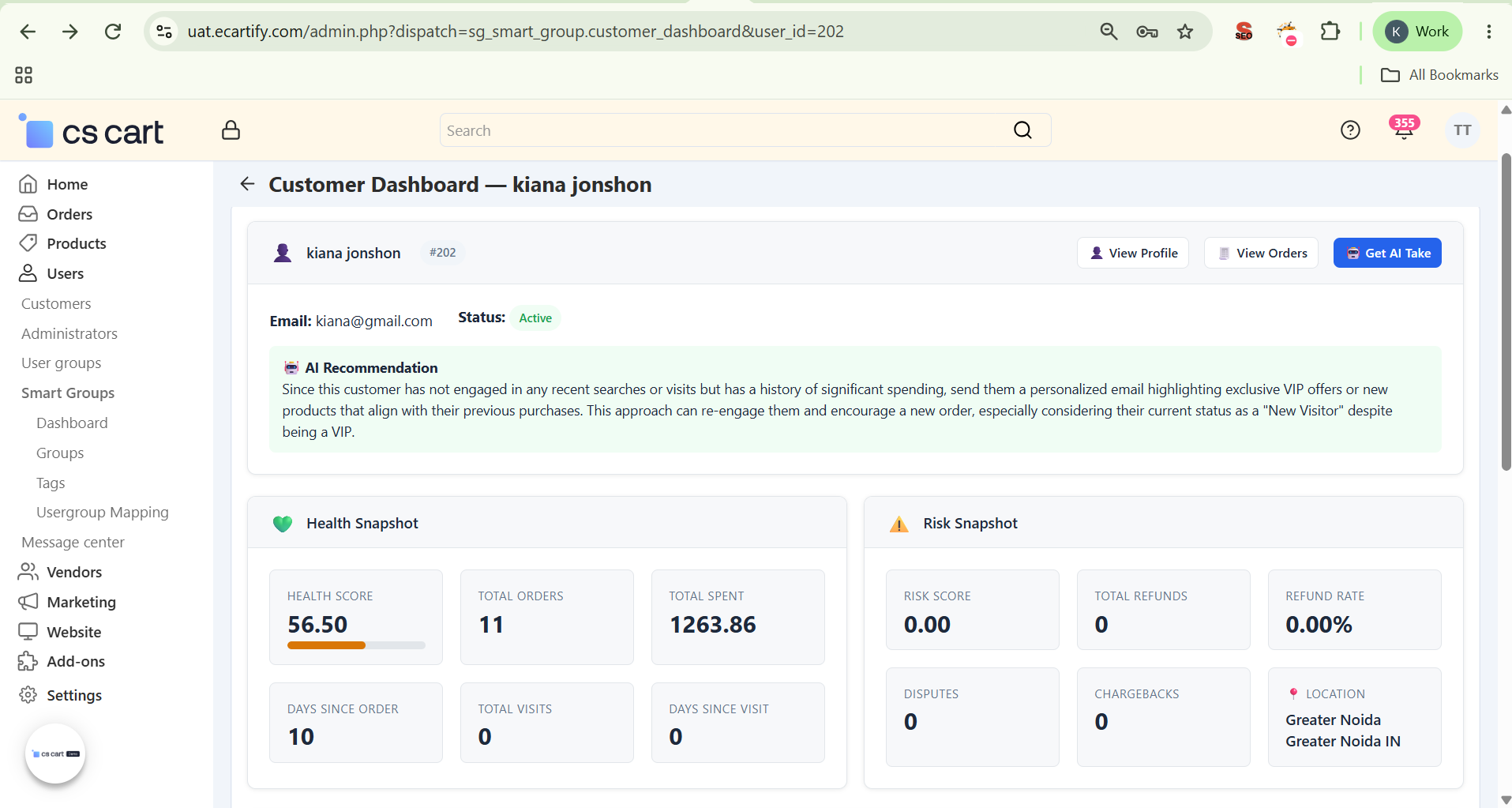Open the saved passwords key icon

tap(1147, 32)
